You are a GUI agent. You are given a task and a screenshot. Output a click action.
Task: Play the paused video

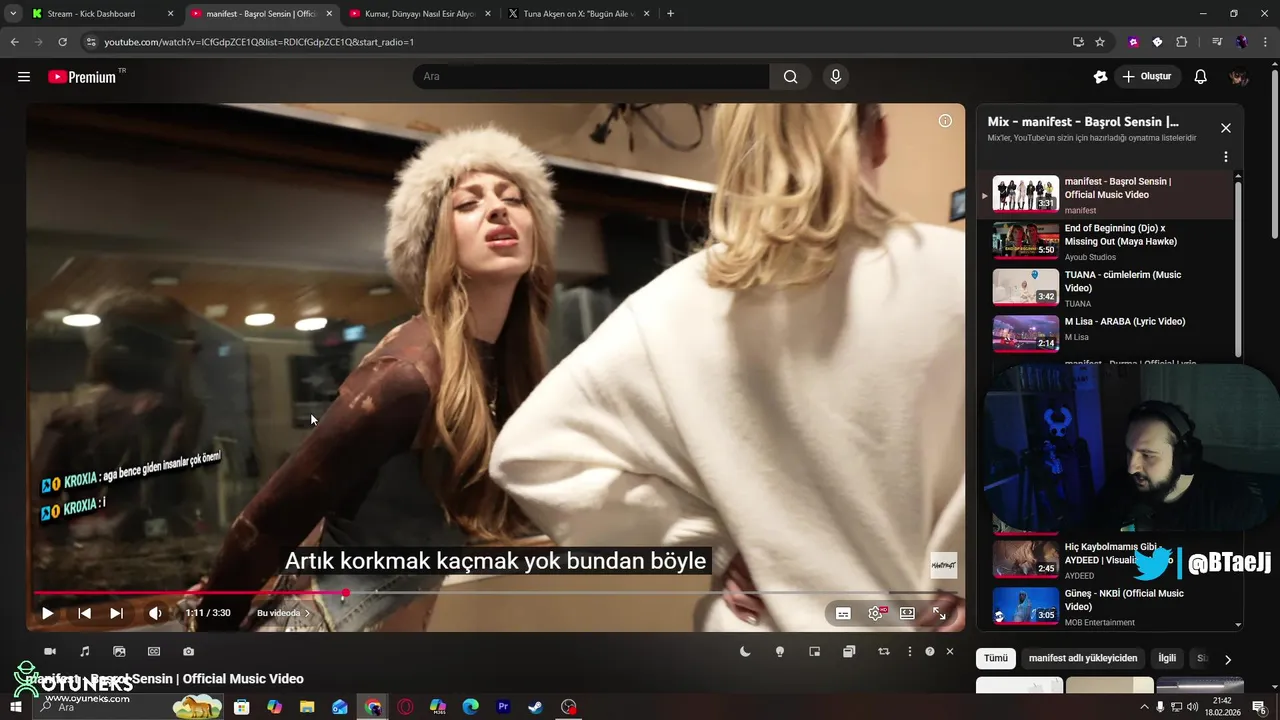point(47,613)
